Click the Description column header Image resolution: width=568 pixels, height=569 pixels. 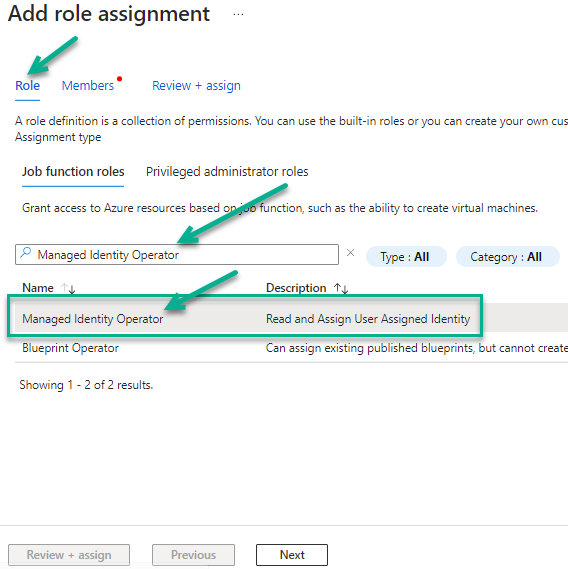coord(296,288)
